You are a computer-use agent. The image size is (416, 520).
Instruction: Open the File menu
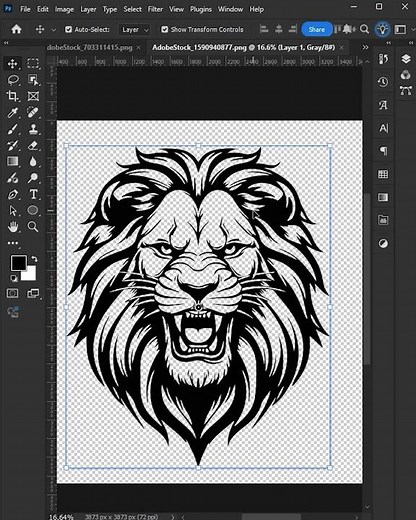click(25, 9)
